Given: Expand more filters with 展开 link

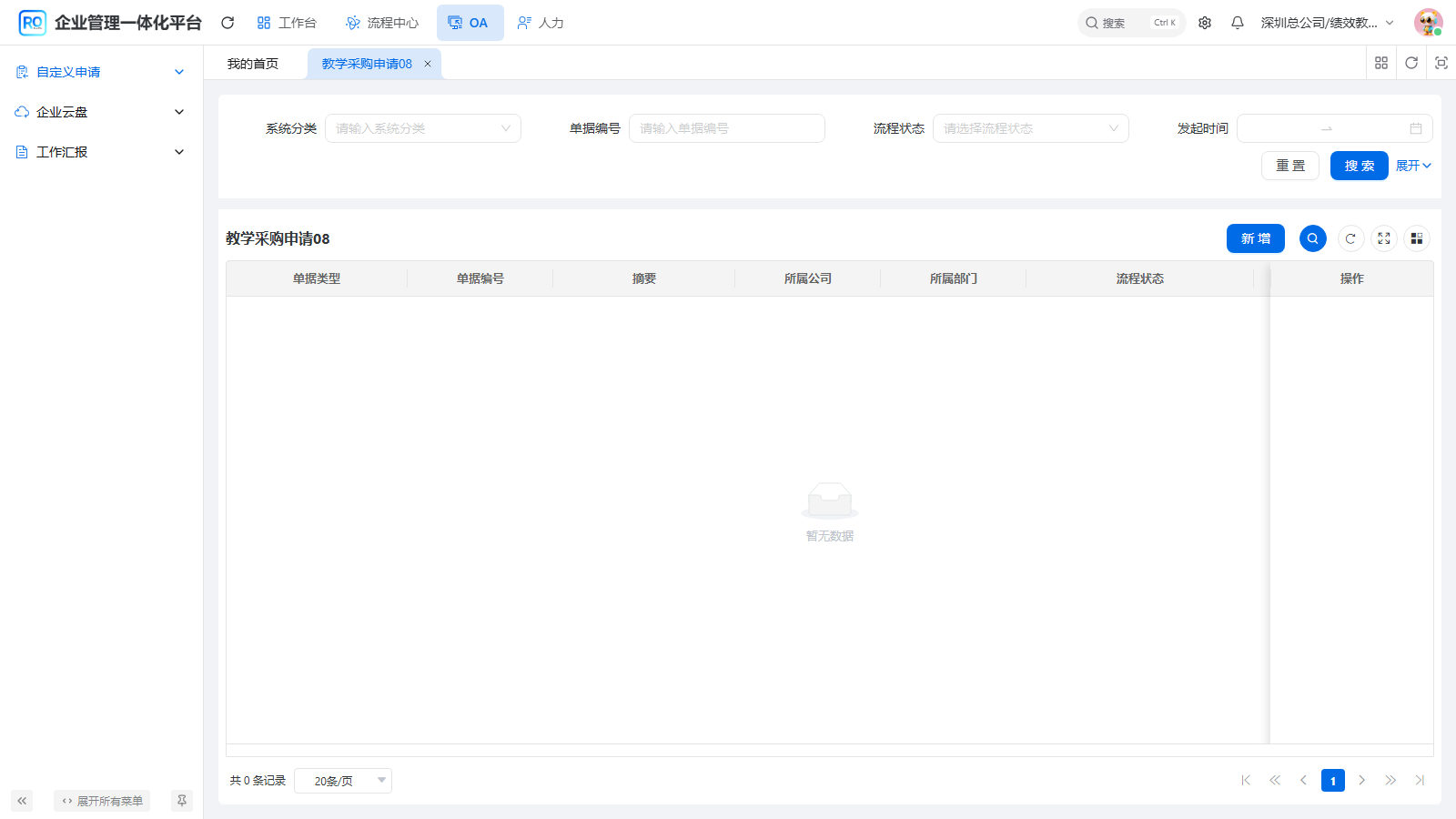Looking at the screenshot, I should click(x=1413, y=166).
